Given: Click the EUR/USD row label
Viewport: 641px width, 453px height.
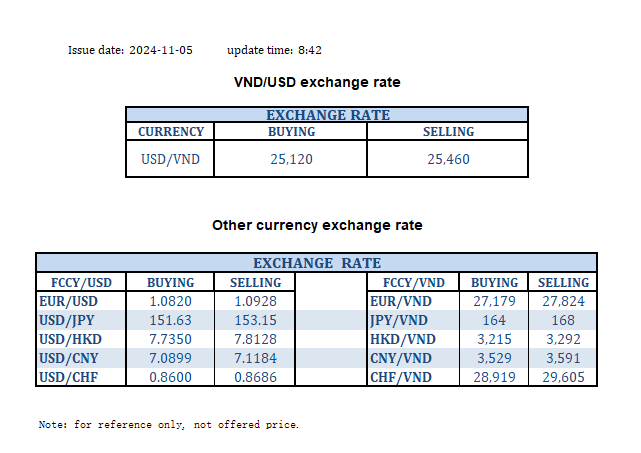Looking at the screenshot, I should 68,300.
